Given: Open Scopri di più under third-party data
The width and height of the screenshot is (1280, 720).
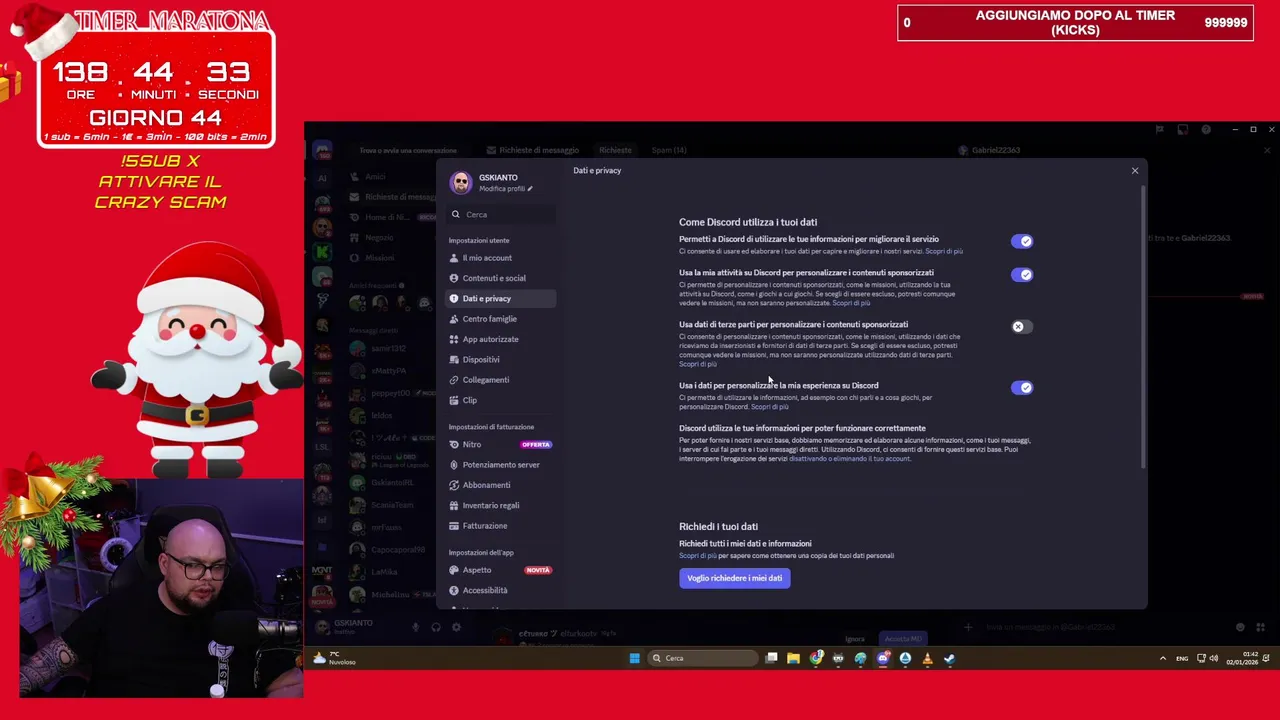Looking at the screenshot, I should [x=698, y=364].
